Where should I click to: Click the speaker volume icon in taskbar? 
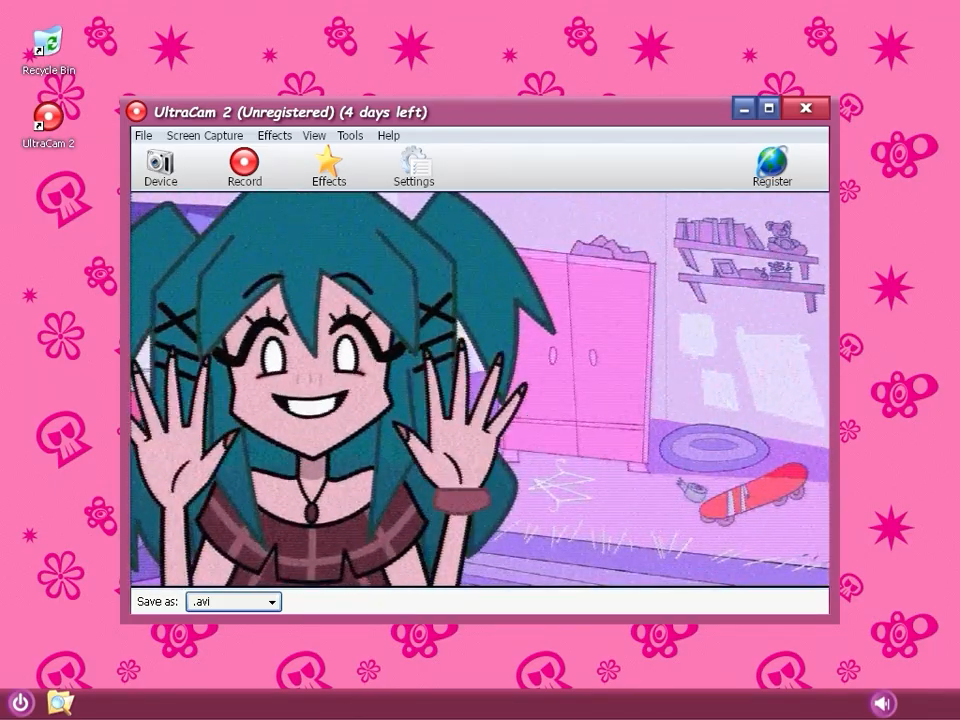(x=882, y=703)
